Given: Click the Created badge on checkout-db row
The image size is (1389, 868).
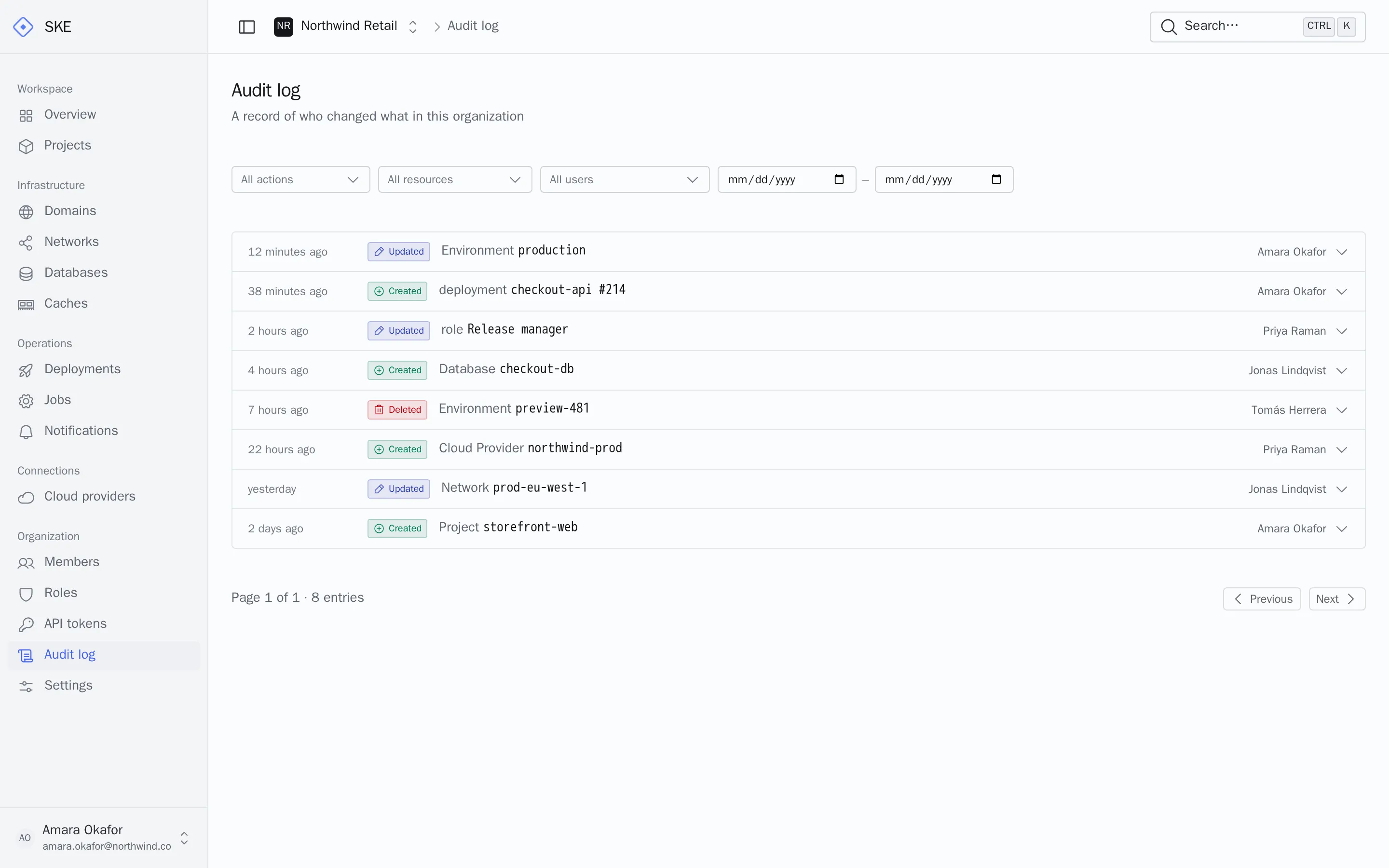Looking at the screenshot, I should pos(397,370).
